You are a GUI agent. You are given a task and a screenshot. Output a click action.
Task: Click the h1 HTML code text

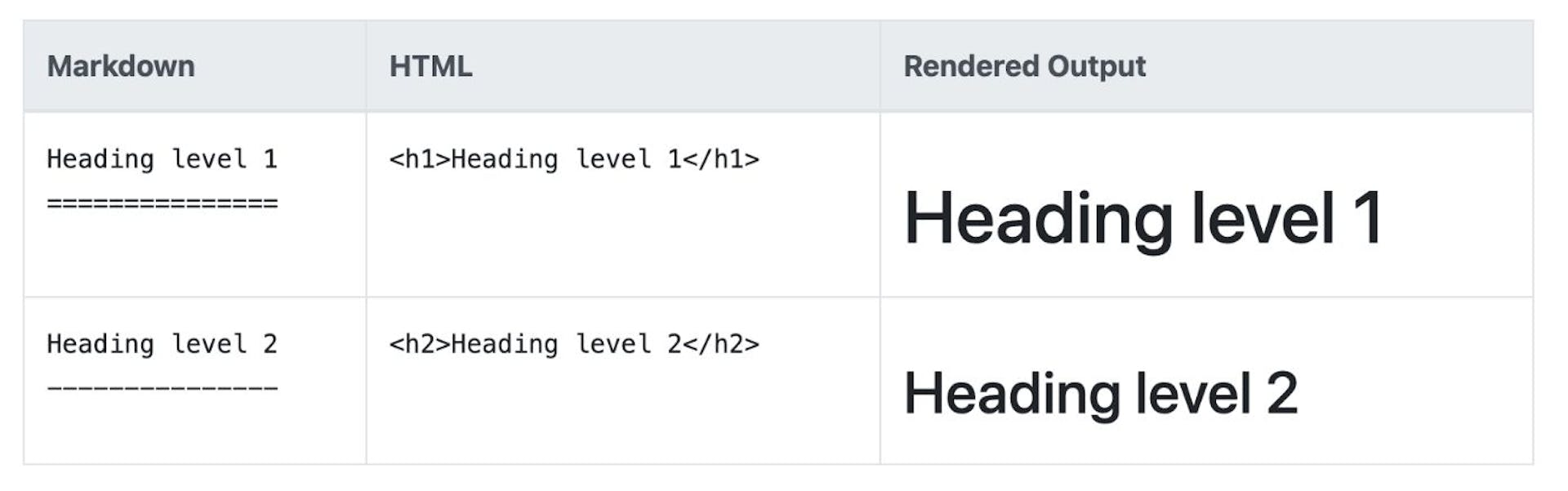click(x=574, y=158)
